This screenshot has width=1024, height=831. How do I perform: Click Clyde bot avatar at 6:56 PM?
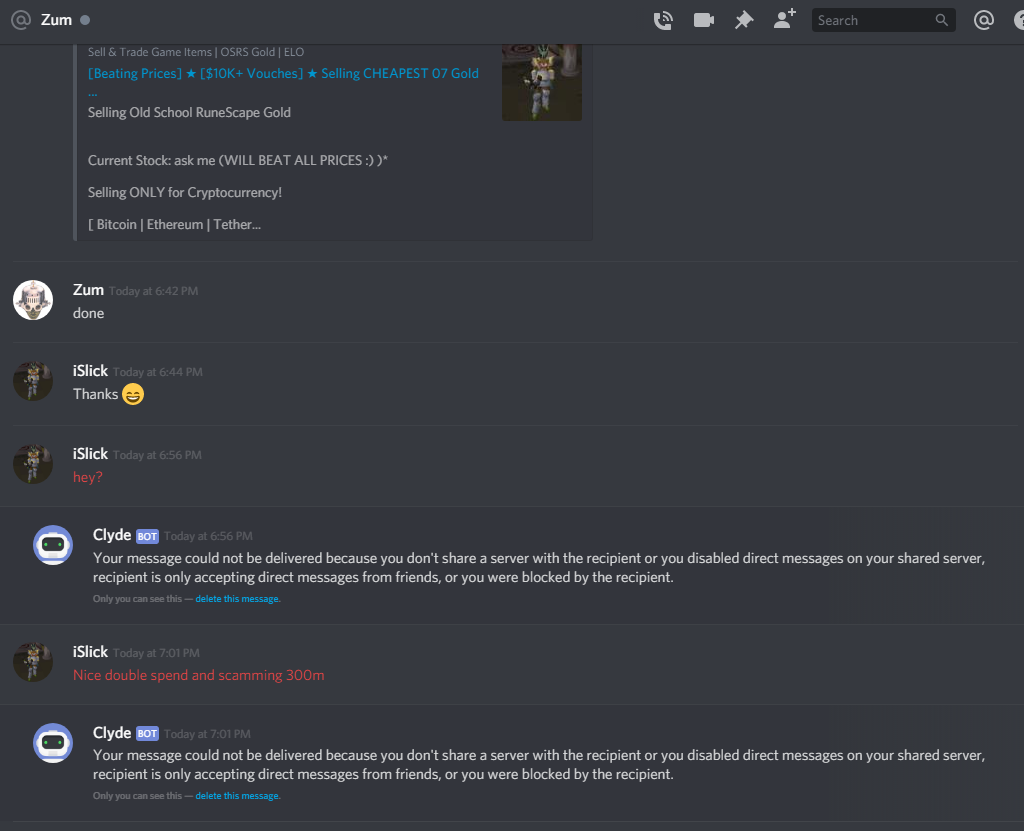[53, 545]
